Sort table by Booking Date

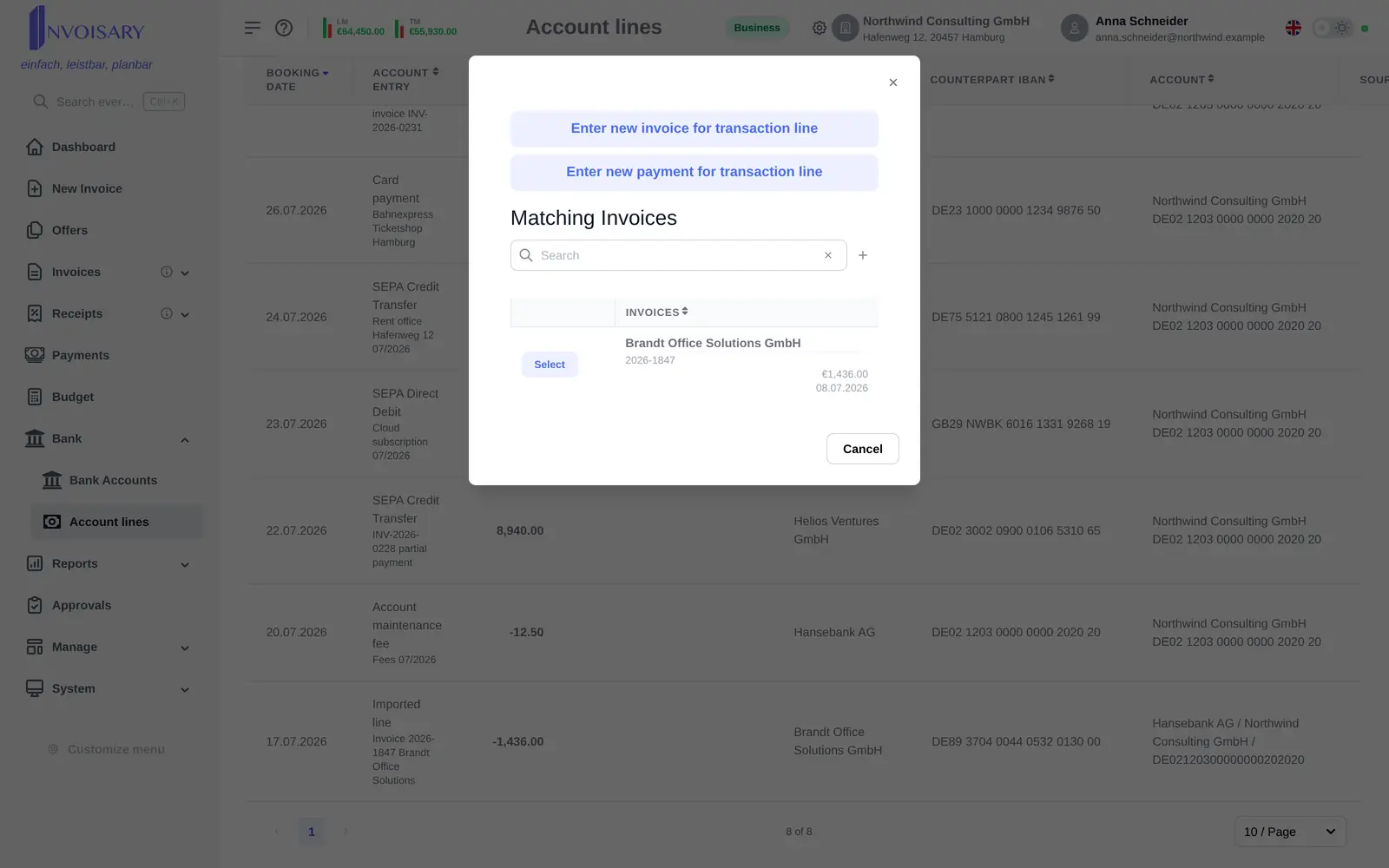[x=298, y=80]
